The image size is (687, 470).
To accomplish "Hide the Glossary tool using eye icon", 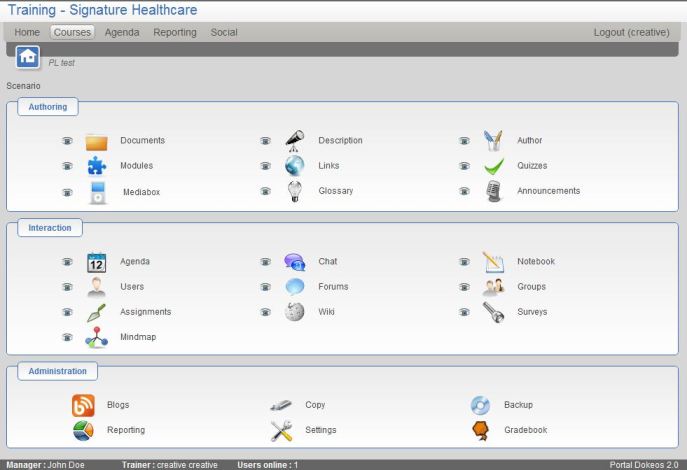I will click(265, 192).
